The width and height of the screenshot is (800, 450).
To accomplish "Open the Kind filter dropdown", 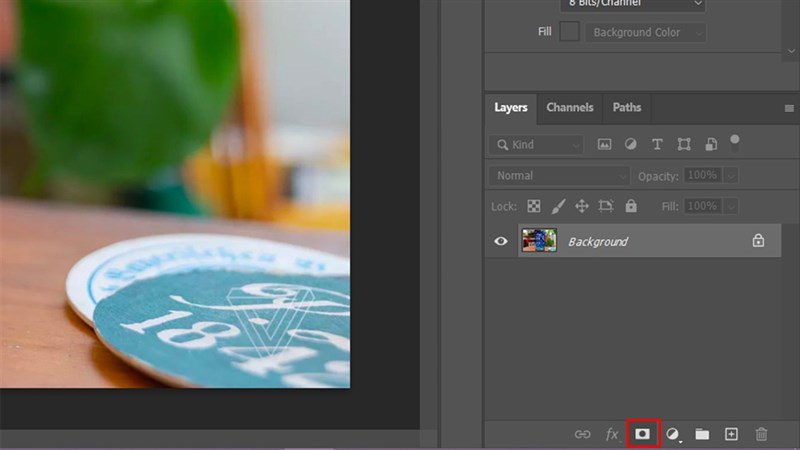I will pyautogui.click(x=536, y=145).
